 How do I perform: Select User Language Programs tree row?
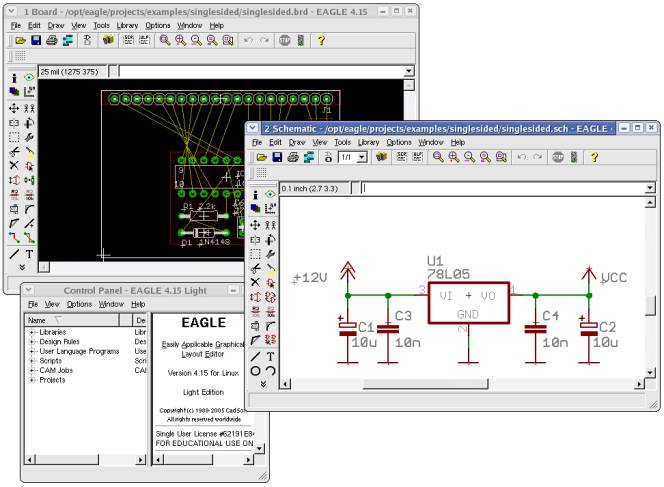click(x=79, y=351)
